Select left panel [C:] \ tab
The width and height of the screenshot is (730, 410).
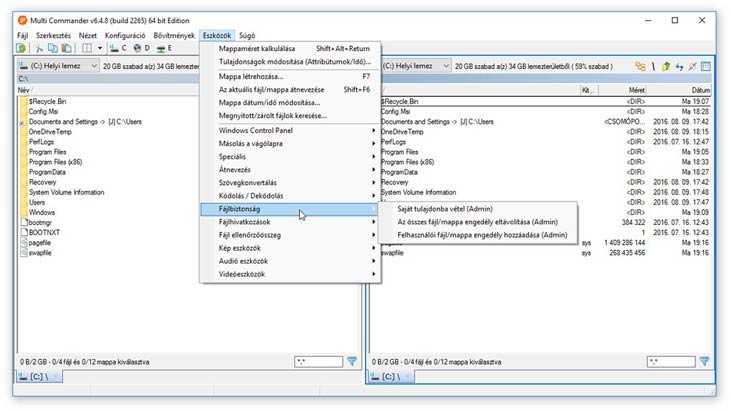pyautogui.click(x=40, y=376)
